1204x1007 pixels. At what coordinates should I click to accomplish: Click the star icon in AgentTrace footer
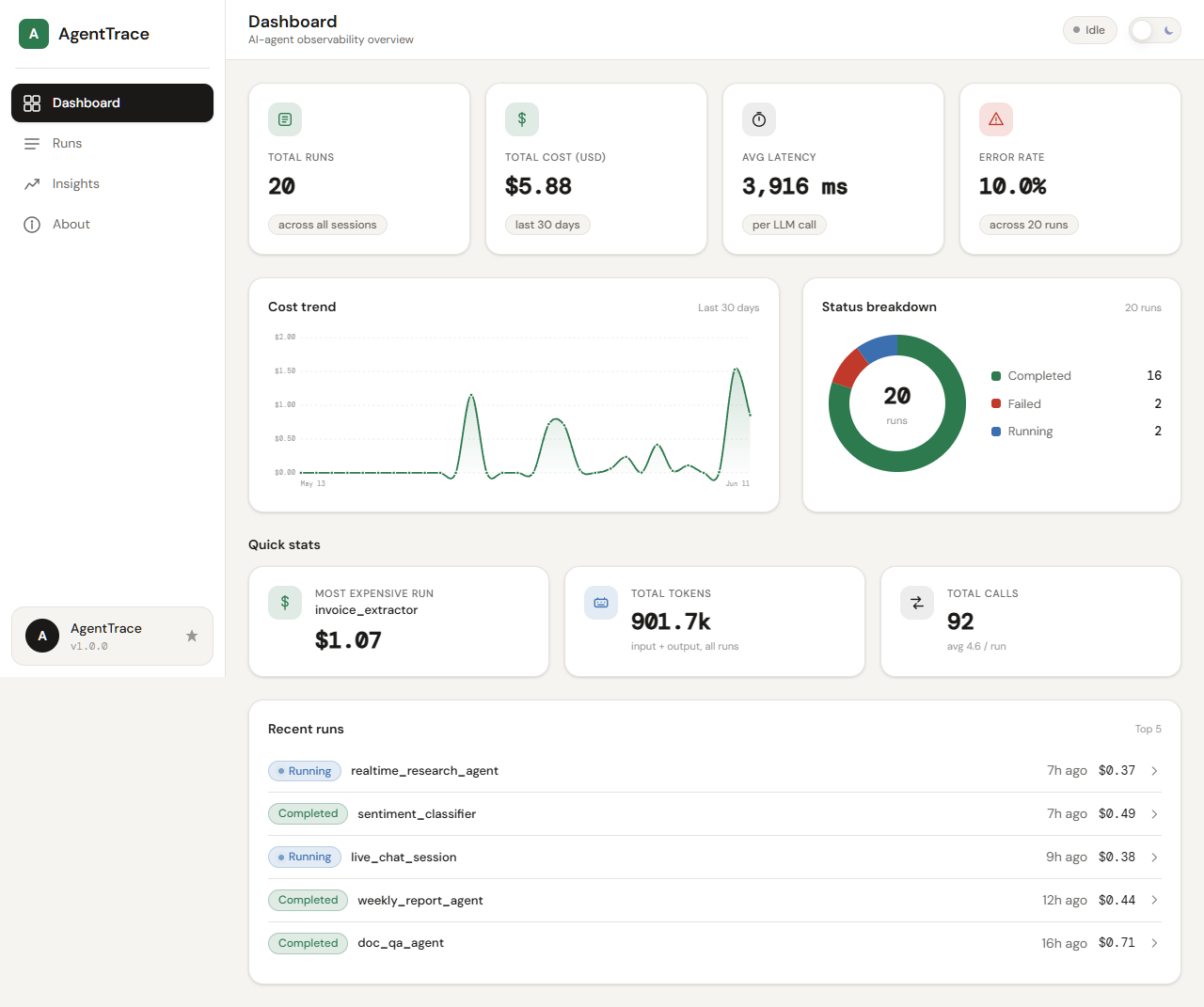[192, 637]
